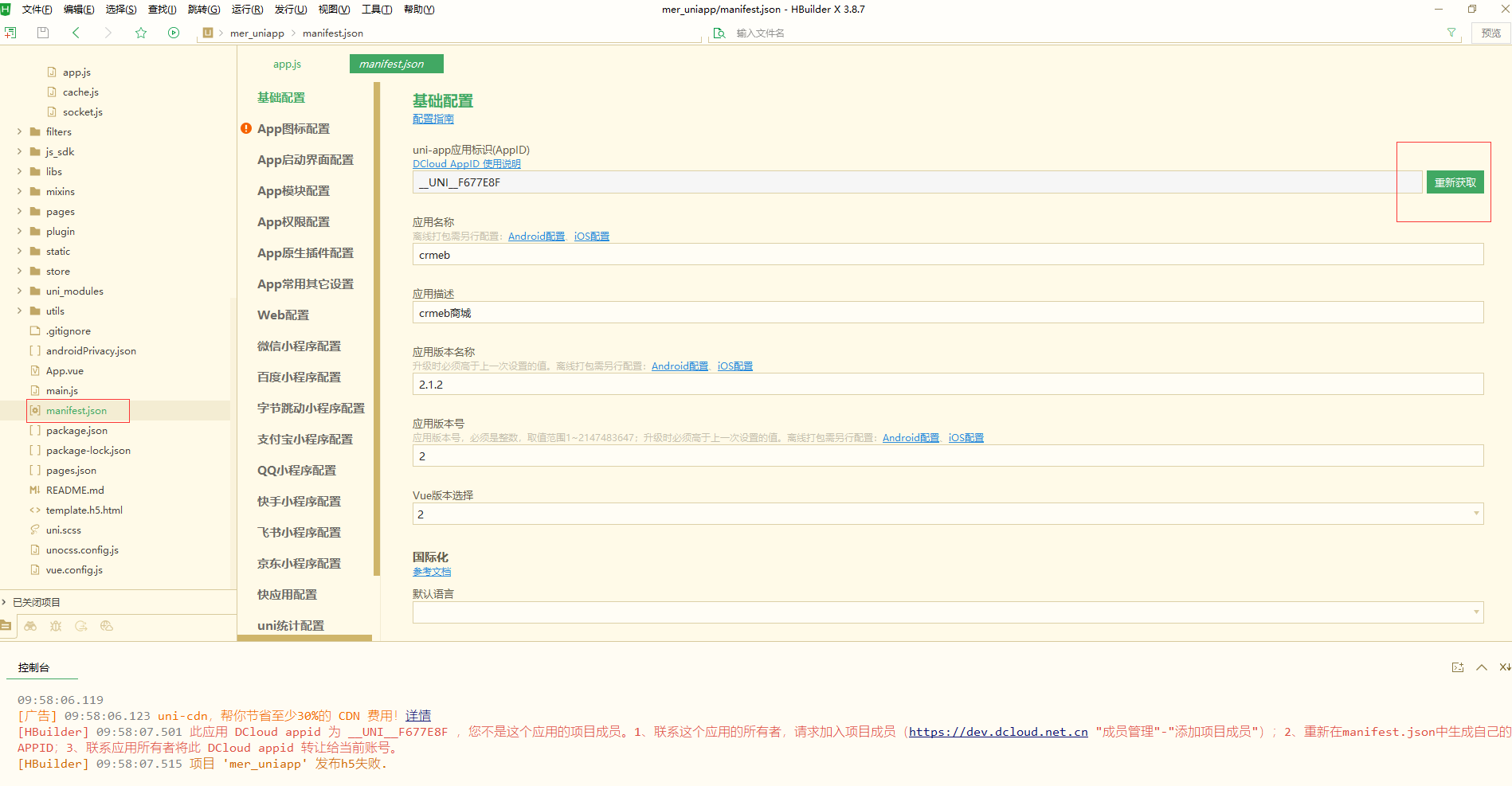Switch to the app.js editor tab
Screen dimensions: 1512x786
[287, 64]
